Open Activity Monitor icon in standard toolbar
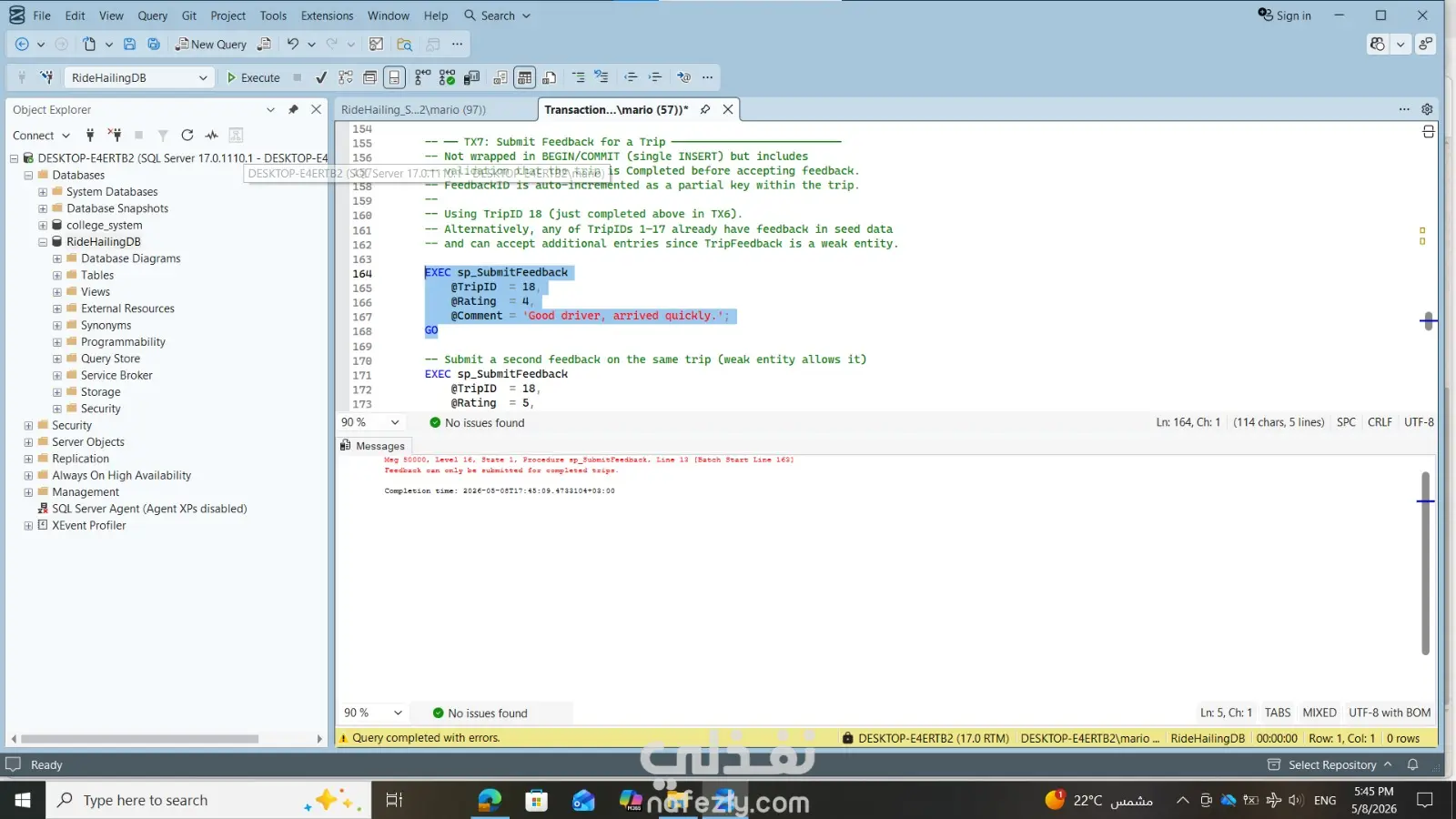Viewport: 1456px width, 819px height. pyautogui.click(x=376, y=44)
